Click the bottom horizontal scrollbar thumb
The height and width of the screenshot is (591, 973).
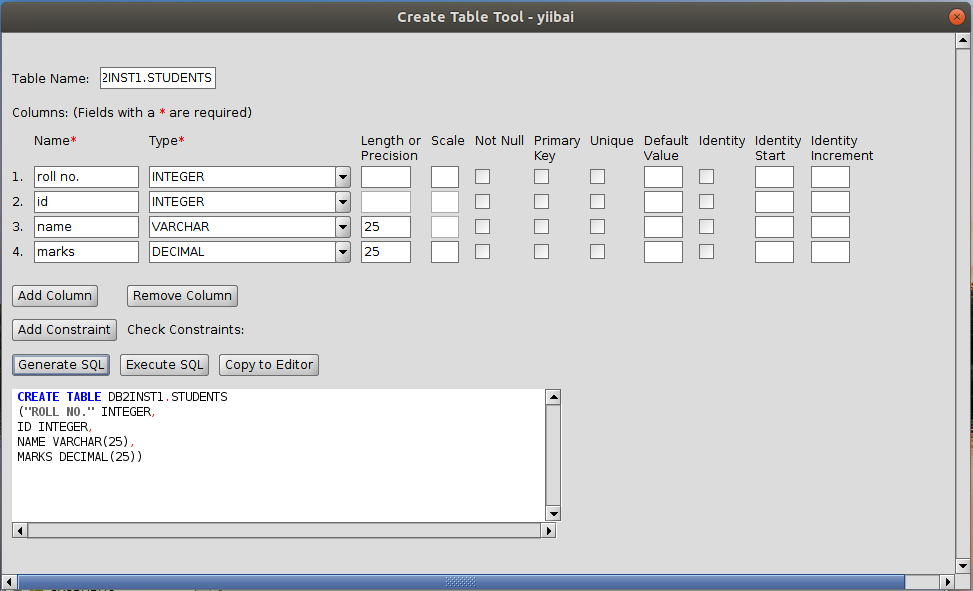pos(460,581)
